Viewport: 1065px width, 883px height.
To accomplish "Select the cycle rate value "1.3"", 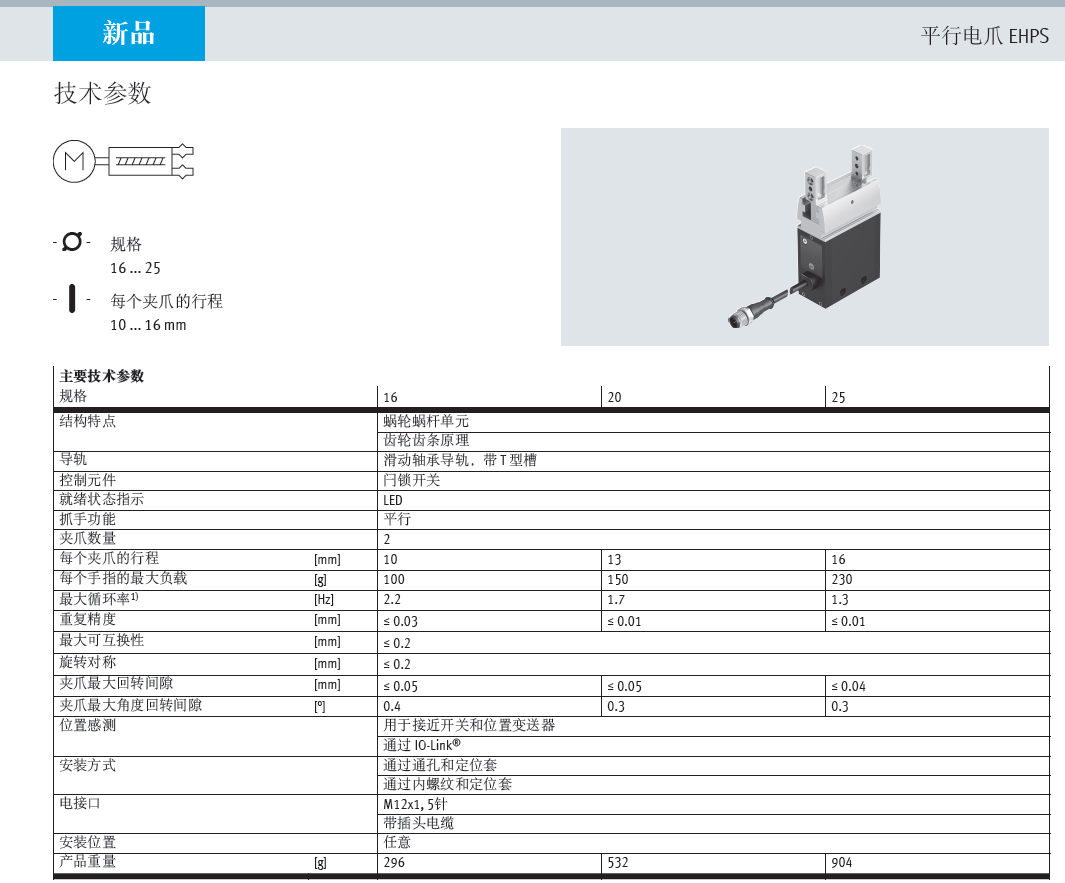I will [x=840, y=600].
